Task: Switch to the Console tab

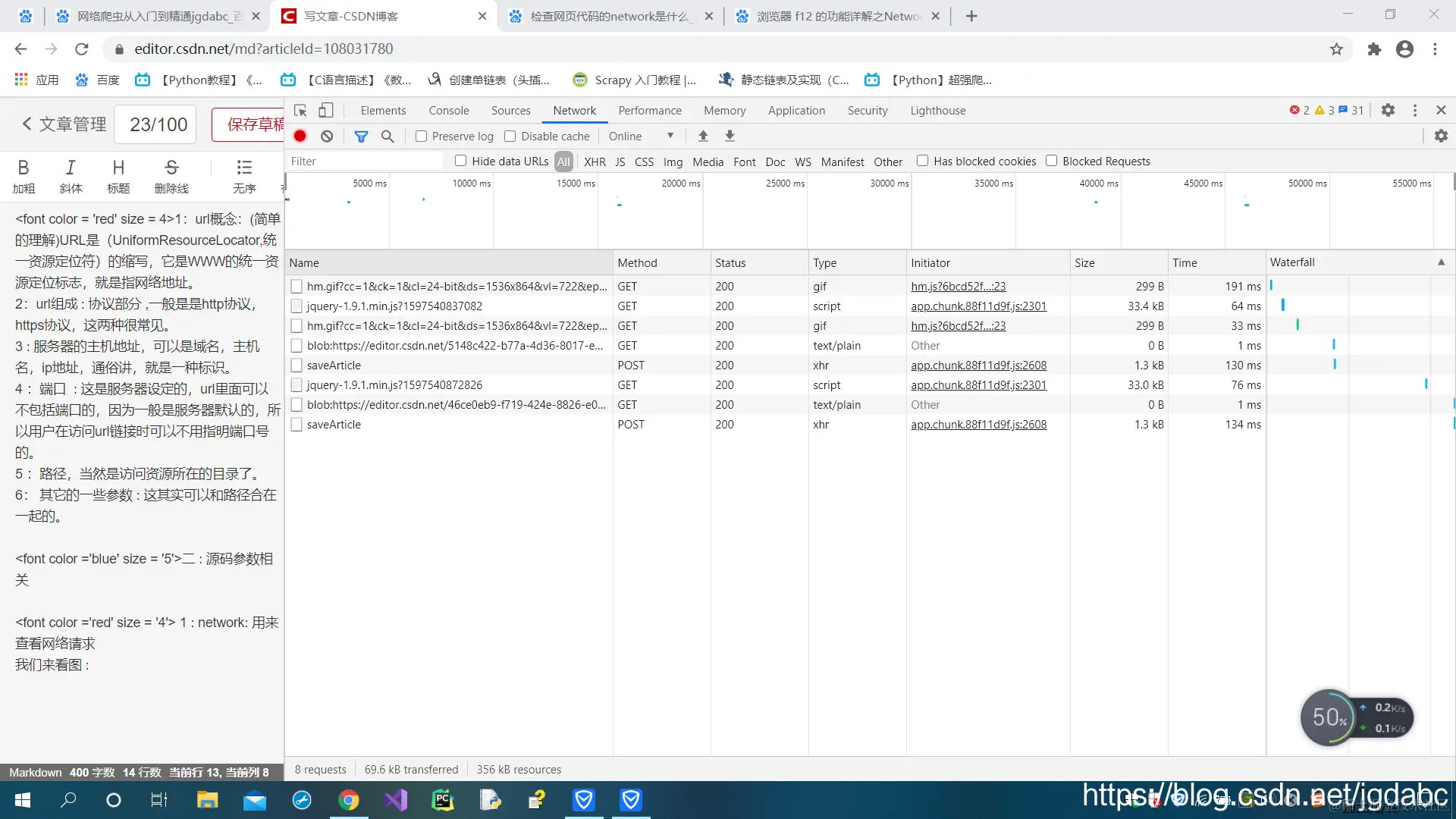Action: click(x=448, y=111)
